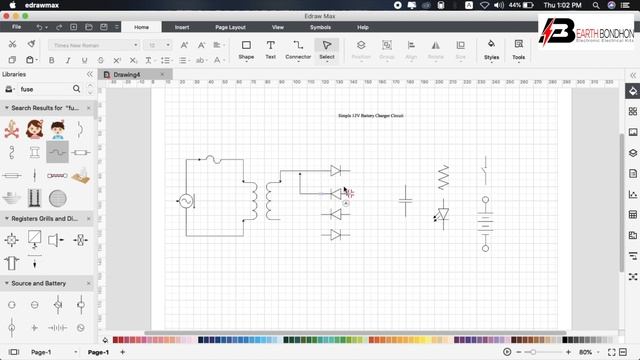
Task: Open the font size dropdown
Action: [x=168, y=45]
